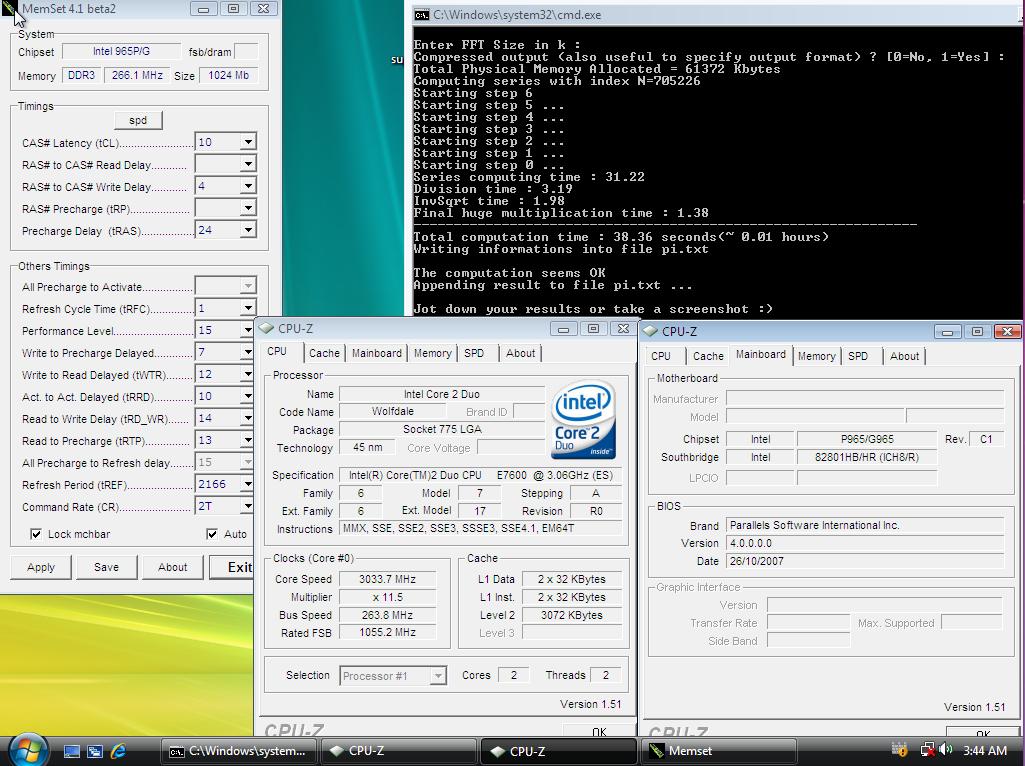1025x766 pixels.
Task: Open Write to Precharge Delayed dropdown
Action: (248, 352)
